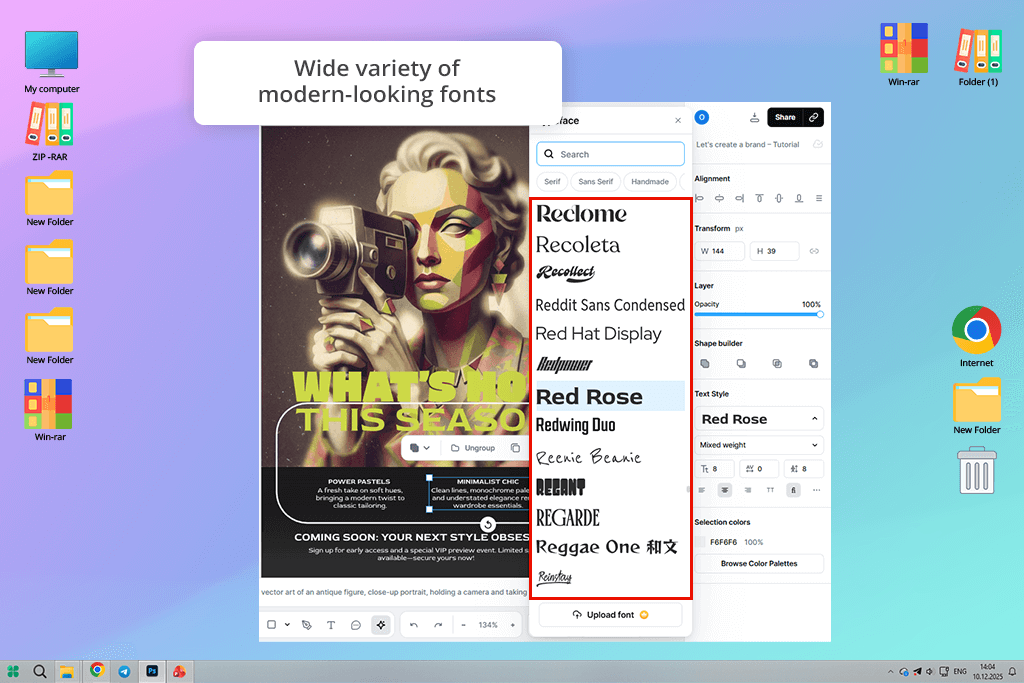Click the F6F6F6 color swatch
1024x683 pixels.
701,542
